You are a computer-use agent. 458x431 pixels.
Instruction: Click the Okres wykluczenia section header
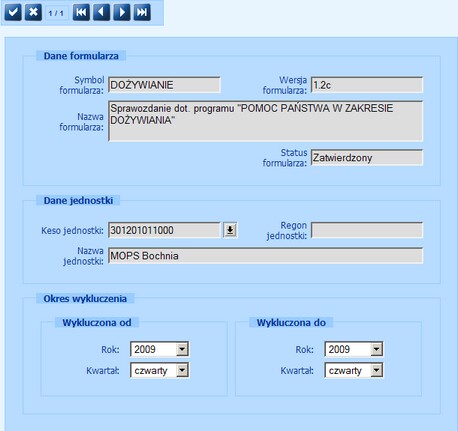click(85, 298)
